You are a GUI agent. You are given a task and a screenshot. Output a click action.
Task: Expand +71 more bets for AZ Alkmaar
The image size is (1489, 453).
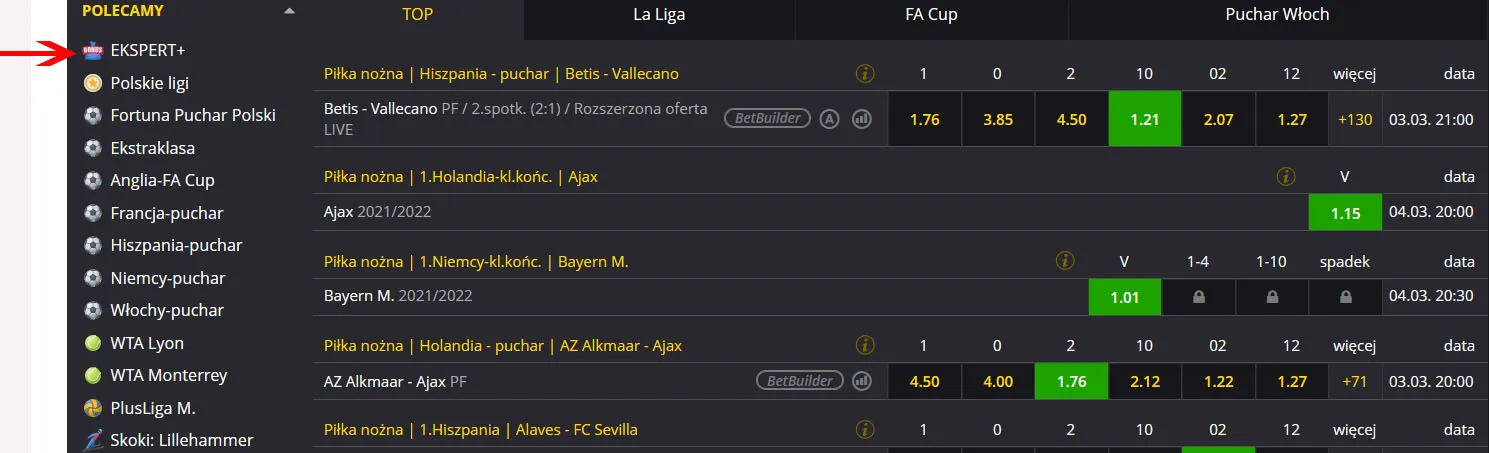1355,381
